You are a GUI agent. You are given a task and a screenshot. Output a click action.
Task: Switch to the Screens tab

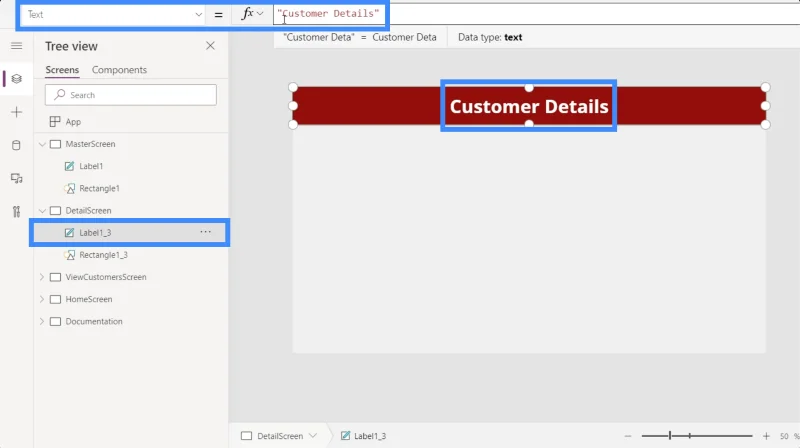pyautogui.click(x=62, y=70)
